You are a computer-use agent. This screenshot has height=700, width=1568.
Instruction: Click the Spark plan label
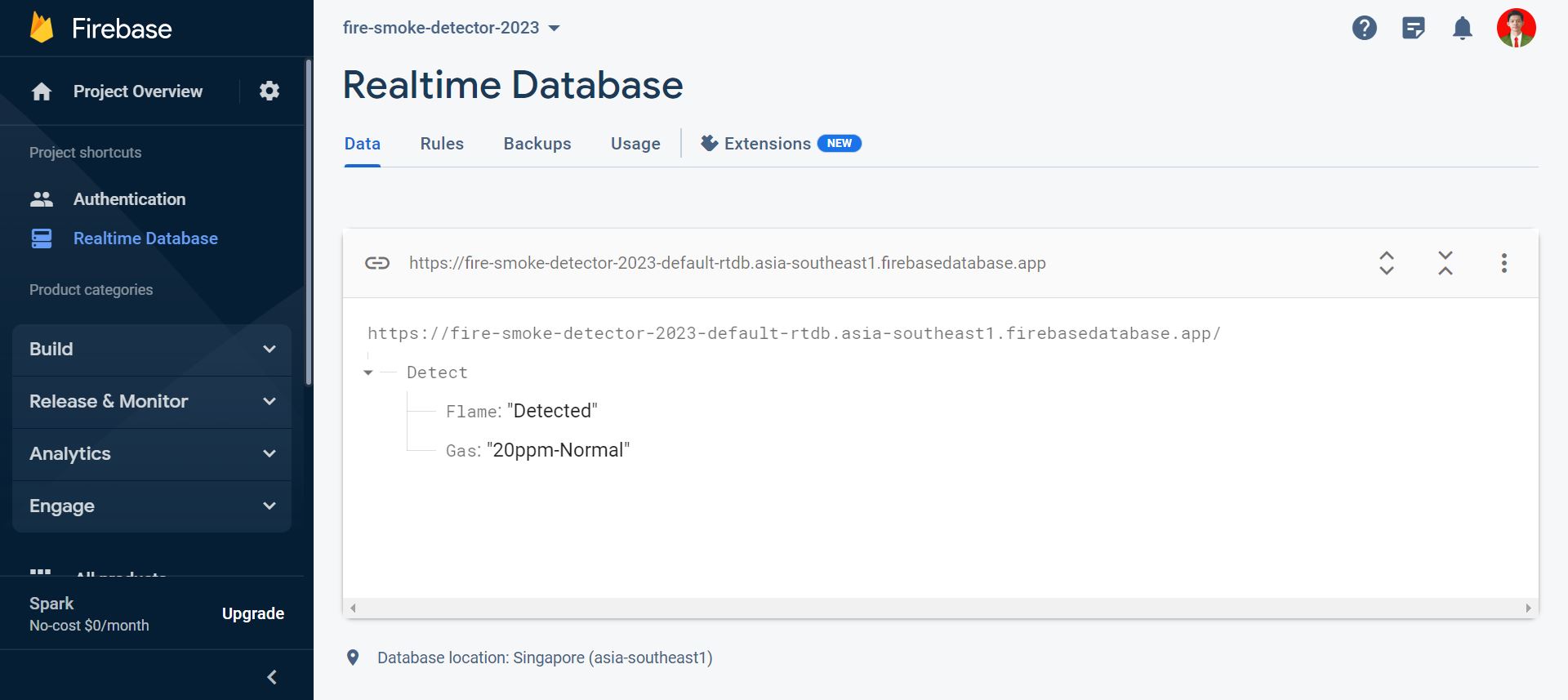pos(51,604)
